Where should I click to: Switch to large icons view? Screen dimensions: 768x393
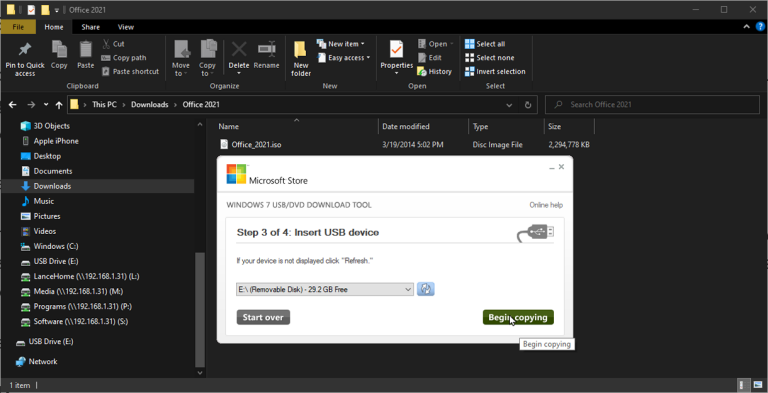pos(757,385)
